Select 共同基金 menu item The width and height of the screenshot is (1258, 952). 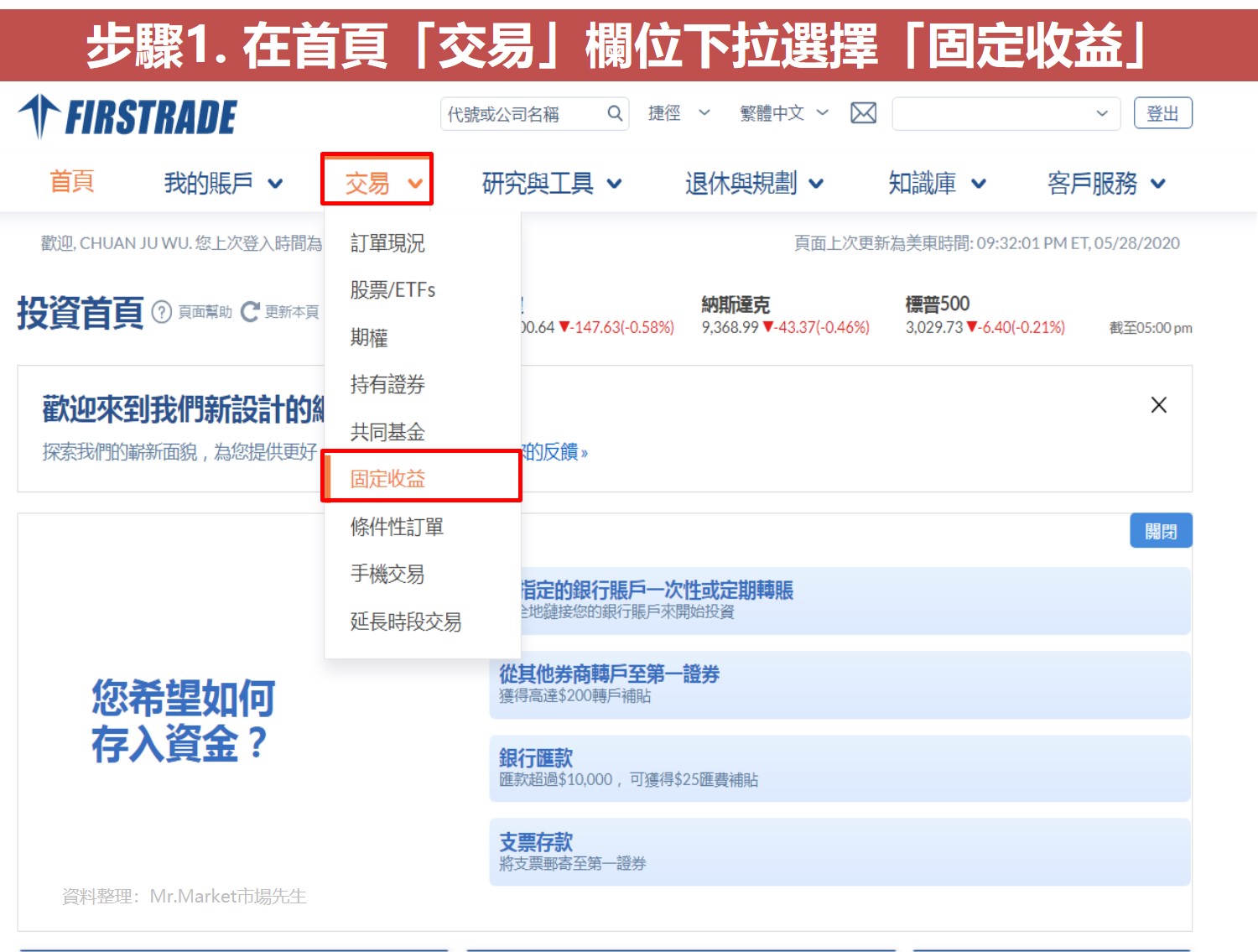[x=423, y=432]
